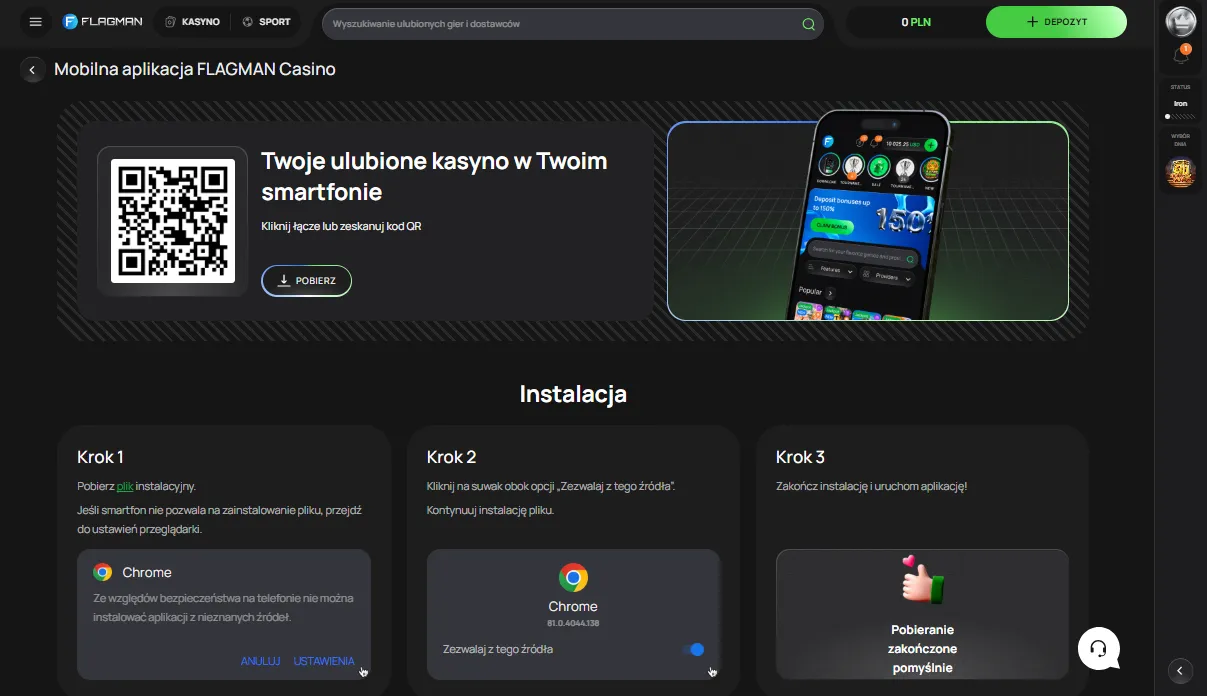Go back with the arrow icon
Viewport: 1207px width, 696px height.
tap(33, 70)
